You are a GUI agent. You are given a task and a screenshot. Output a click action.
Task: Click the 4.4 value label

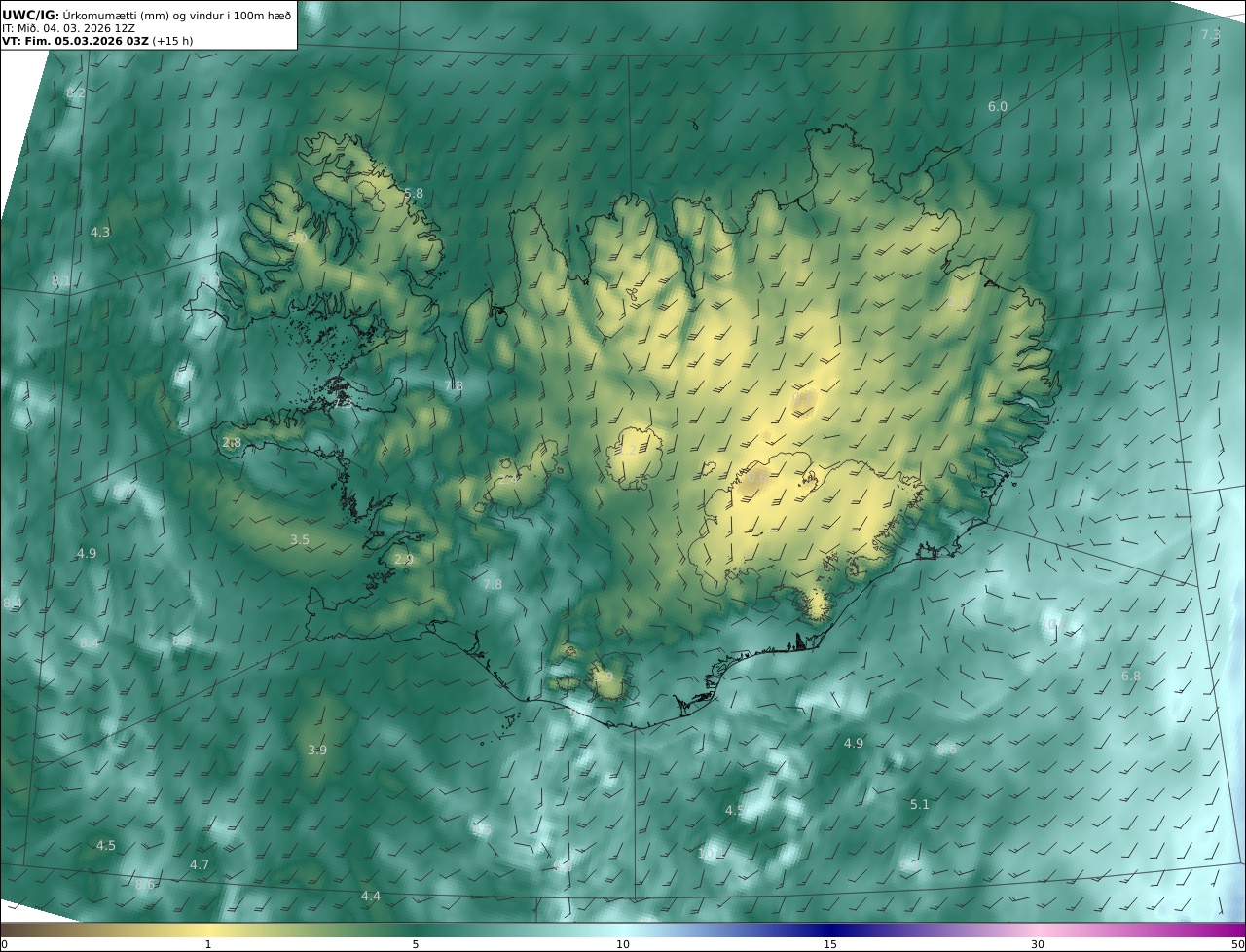pos(371,896)
